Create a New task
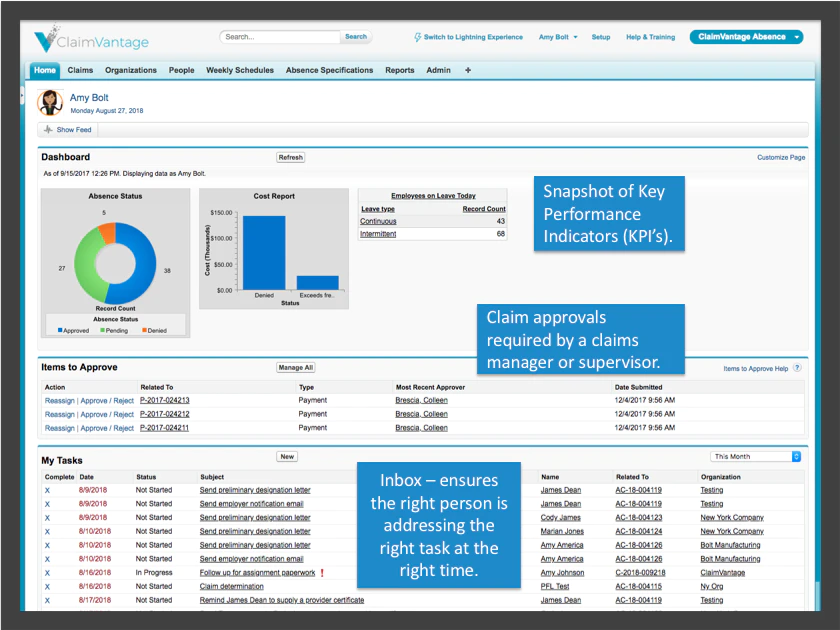Image resolution: width=840 pixels, height=630 pixels. pyautogui.click(x=287, y=457)
